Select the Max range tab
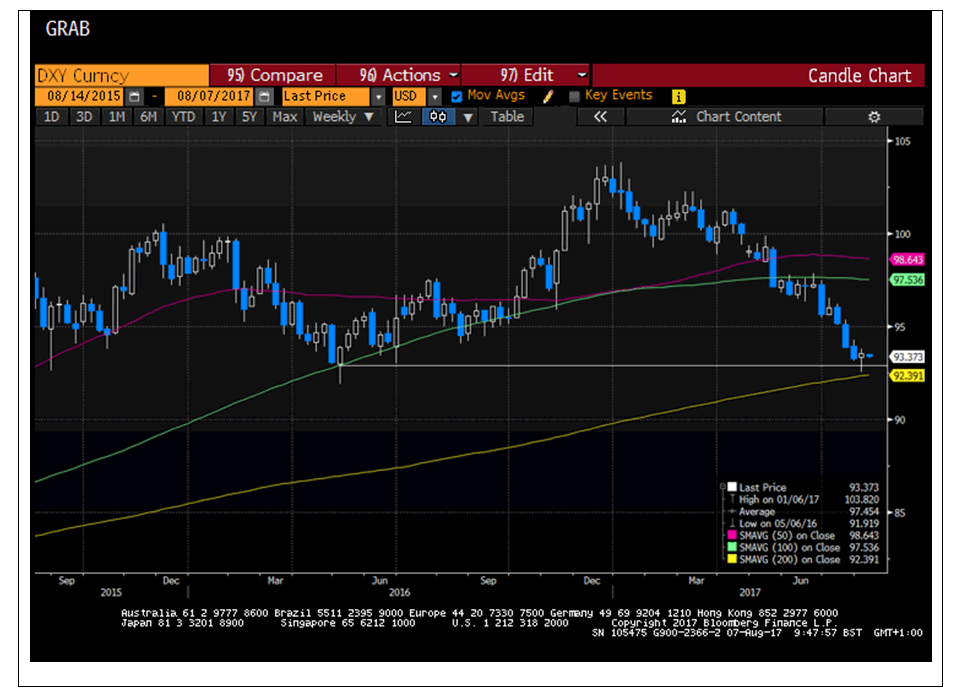This screenshot has width=955, height=699. [x=284, y=117]
